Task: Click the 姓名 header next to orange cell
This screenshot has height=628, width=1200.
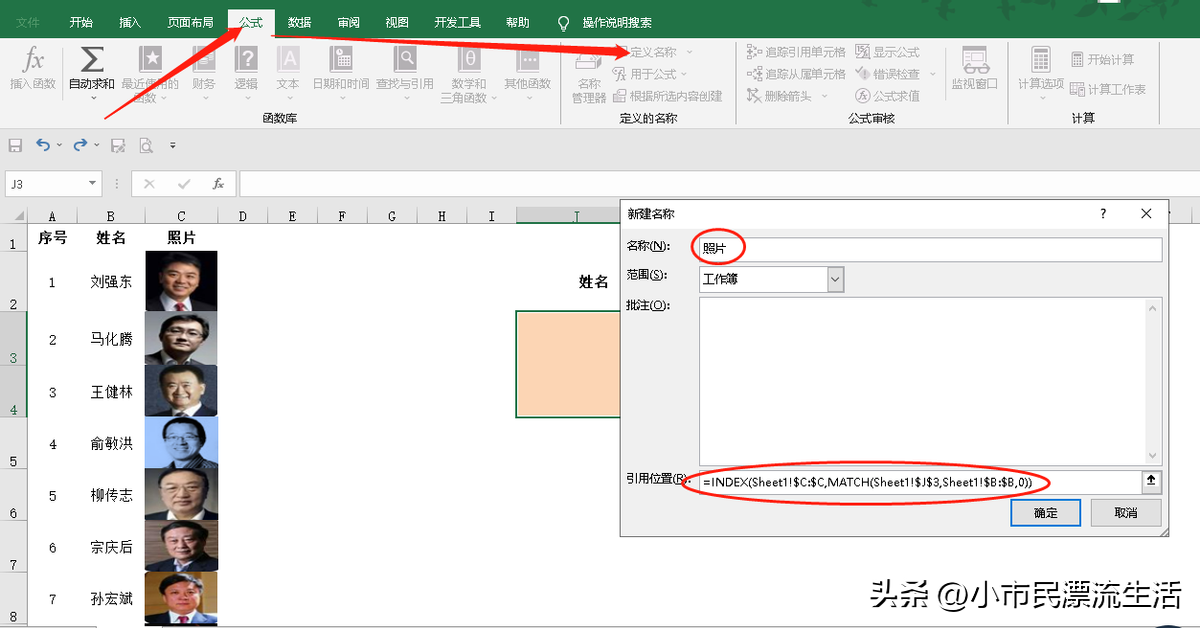Action: click(594, 282)
